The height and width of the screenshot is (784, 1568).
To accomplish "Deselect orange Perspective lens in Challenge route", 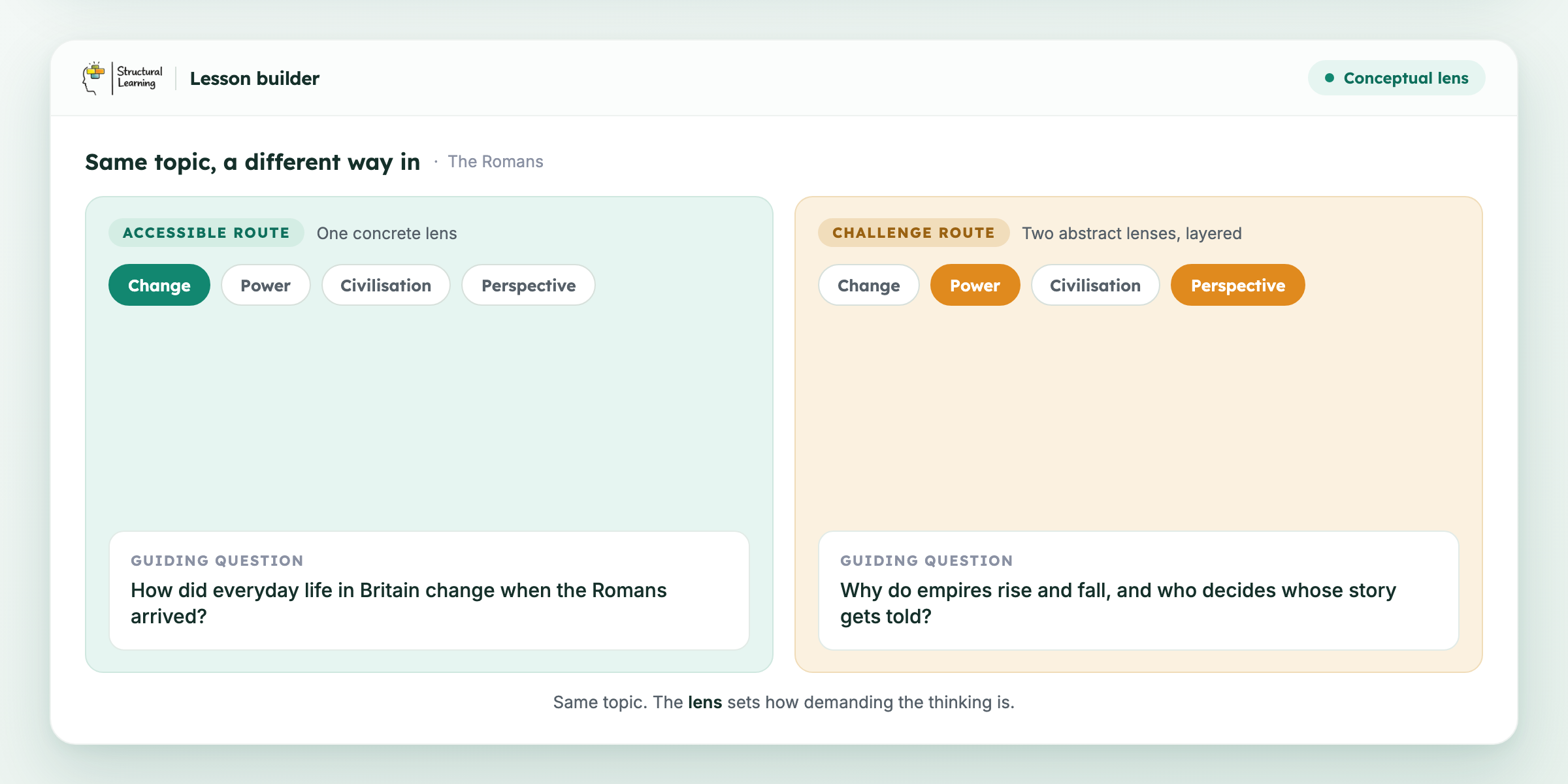I will tap(1238, 286).
